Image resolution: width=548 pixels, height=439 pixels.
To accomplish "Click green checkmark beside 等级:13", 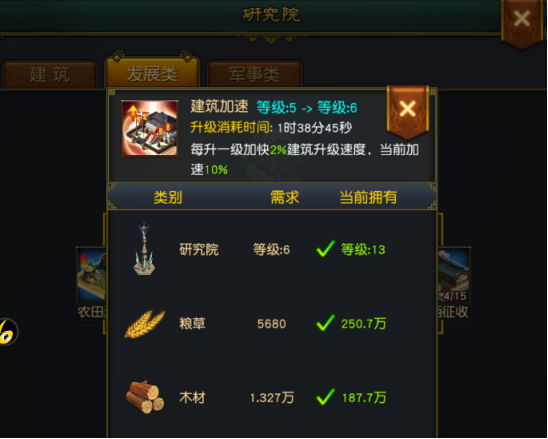I will pos(325,249).
